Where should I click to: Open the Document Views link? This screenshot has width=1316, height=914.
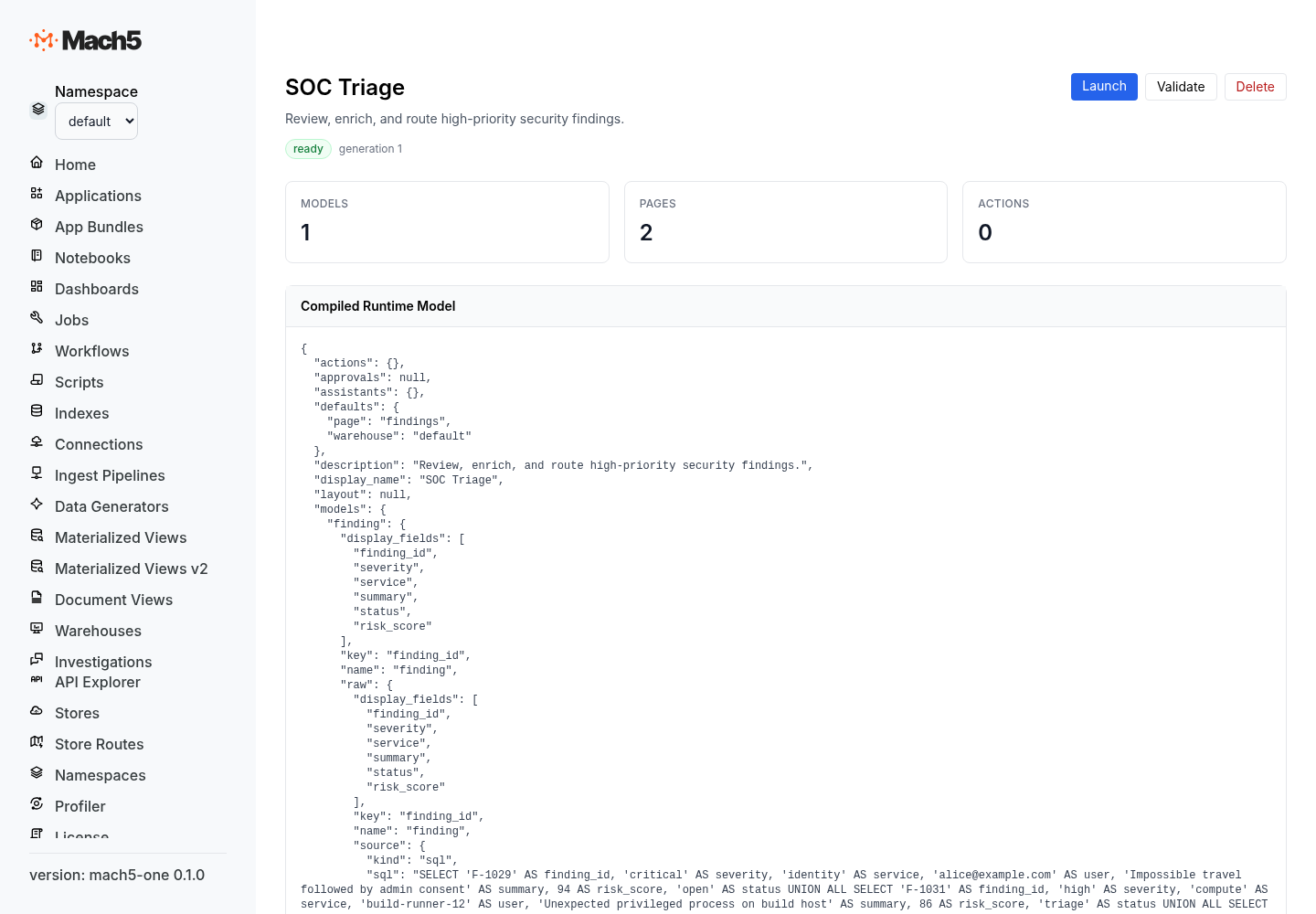(113, 600)
